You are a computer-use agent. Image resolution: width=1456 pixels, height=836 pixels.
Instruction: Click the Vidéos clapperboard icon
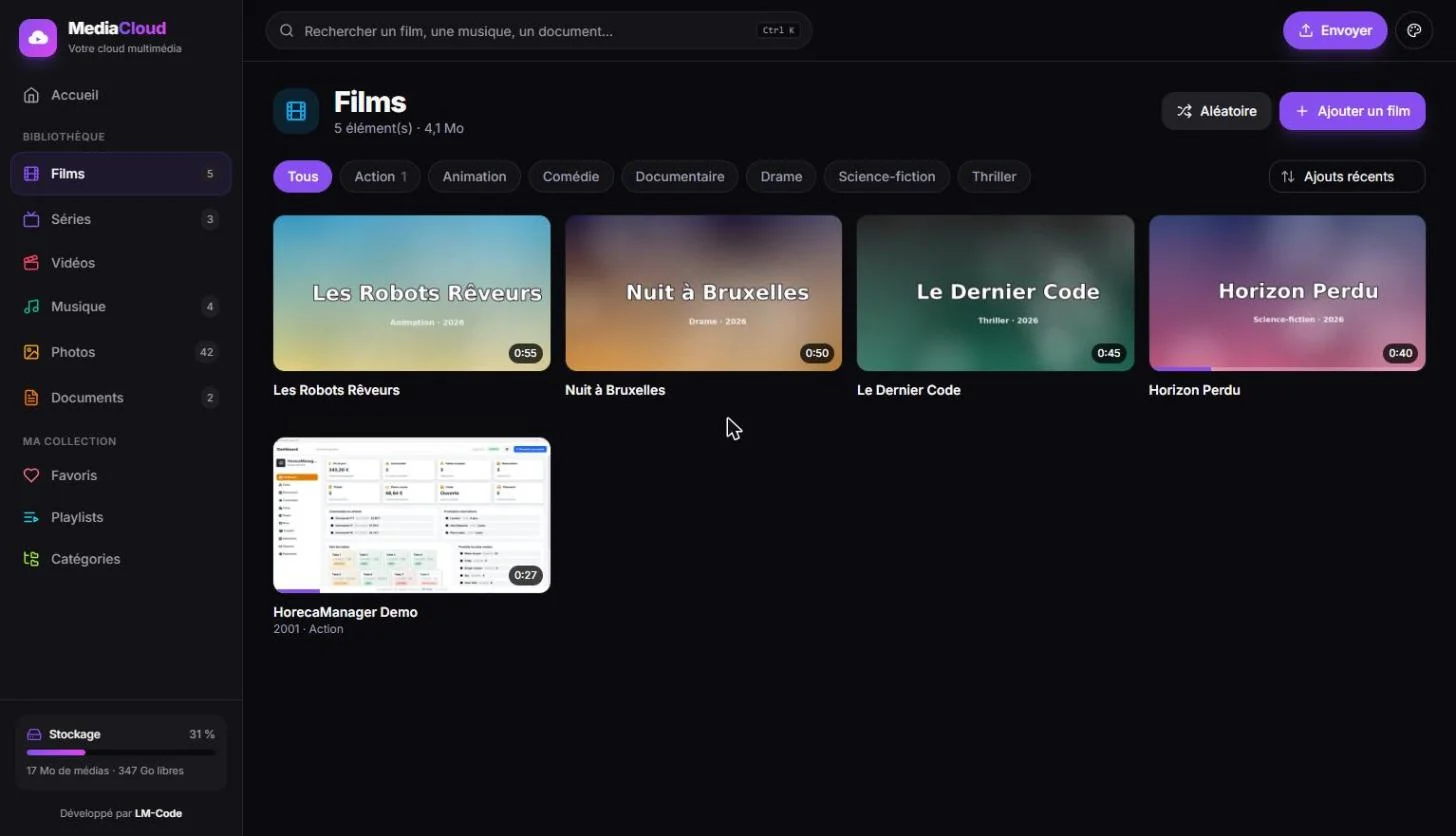click(32, 263)
